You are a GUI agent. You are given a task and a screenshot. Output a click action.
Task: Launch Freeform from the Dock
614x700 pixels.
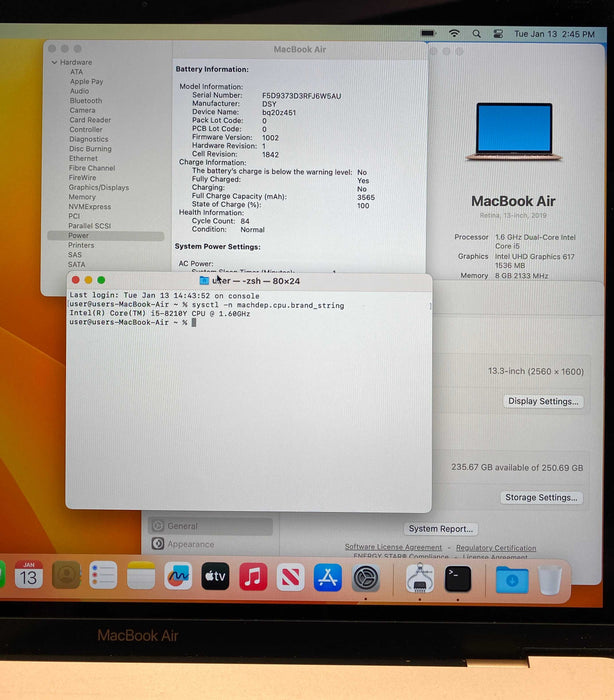tap(178, 576)
